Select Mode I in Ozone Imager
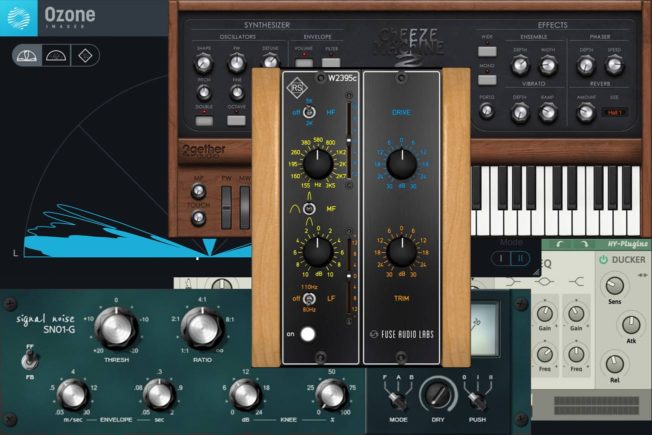 click(501, 259)
